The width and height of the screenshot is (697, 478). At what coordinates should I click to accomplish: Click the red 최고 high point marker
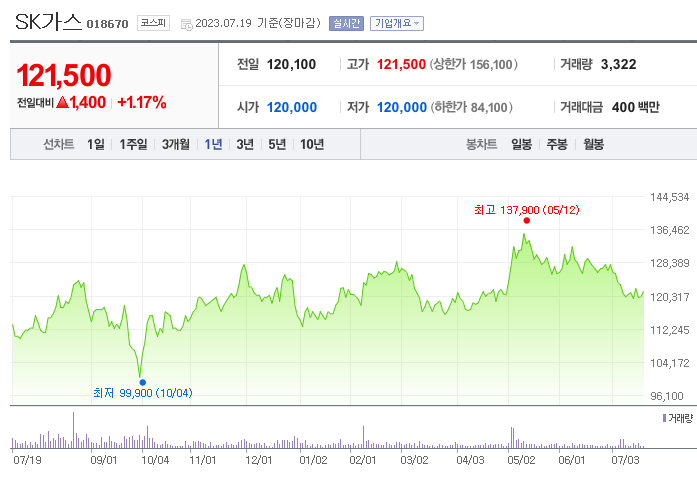(x=527, y=221)
